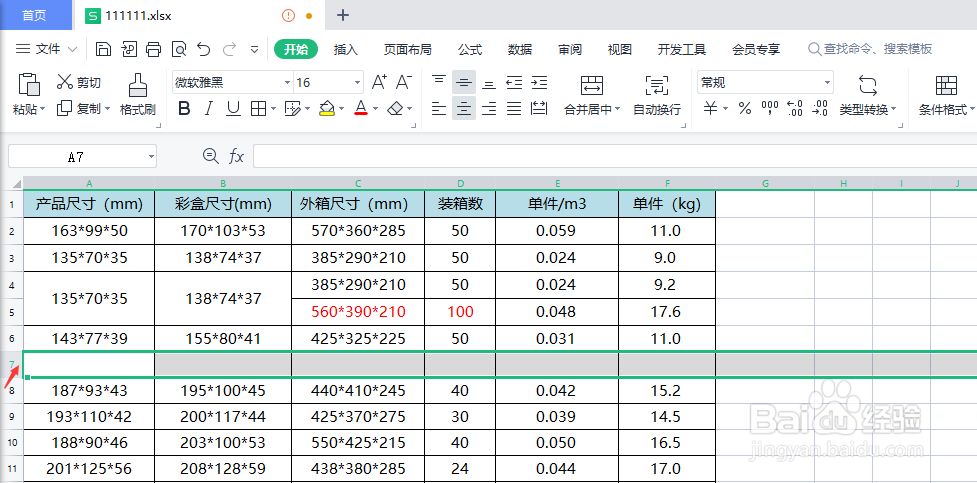Image resolution: width=977 pixels, height=483 pixels.
Task: Increase decimal places icon
Action: click(794, 109)
